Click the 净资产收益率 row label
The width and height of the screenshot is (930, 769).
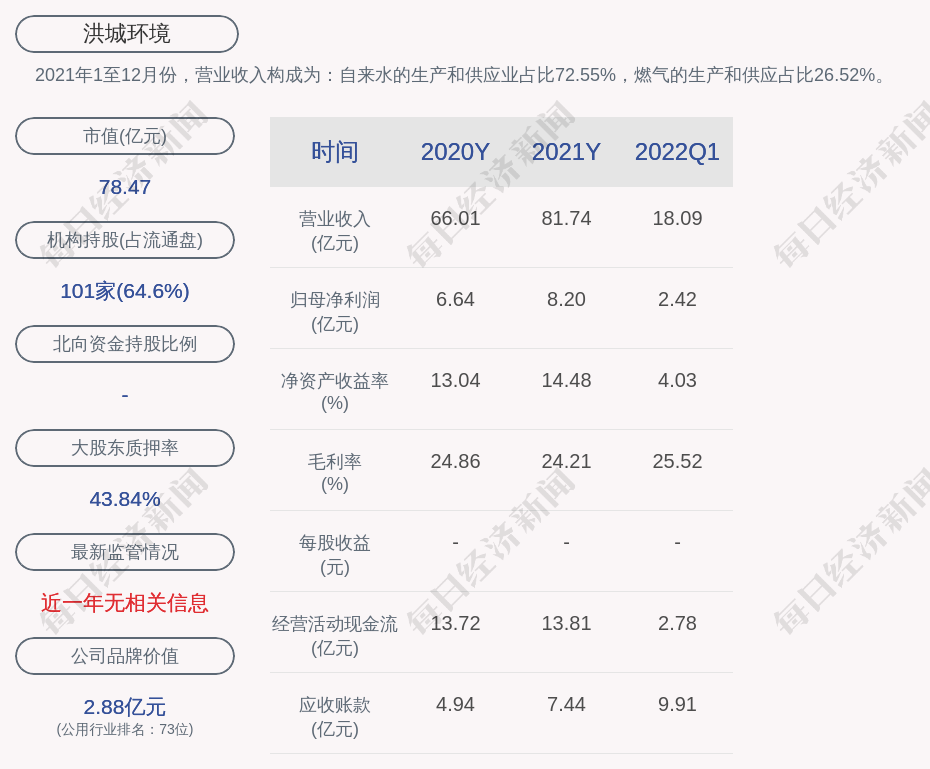(x=335, y=392)
